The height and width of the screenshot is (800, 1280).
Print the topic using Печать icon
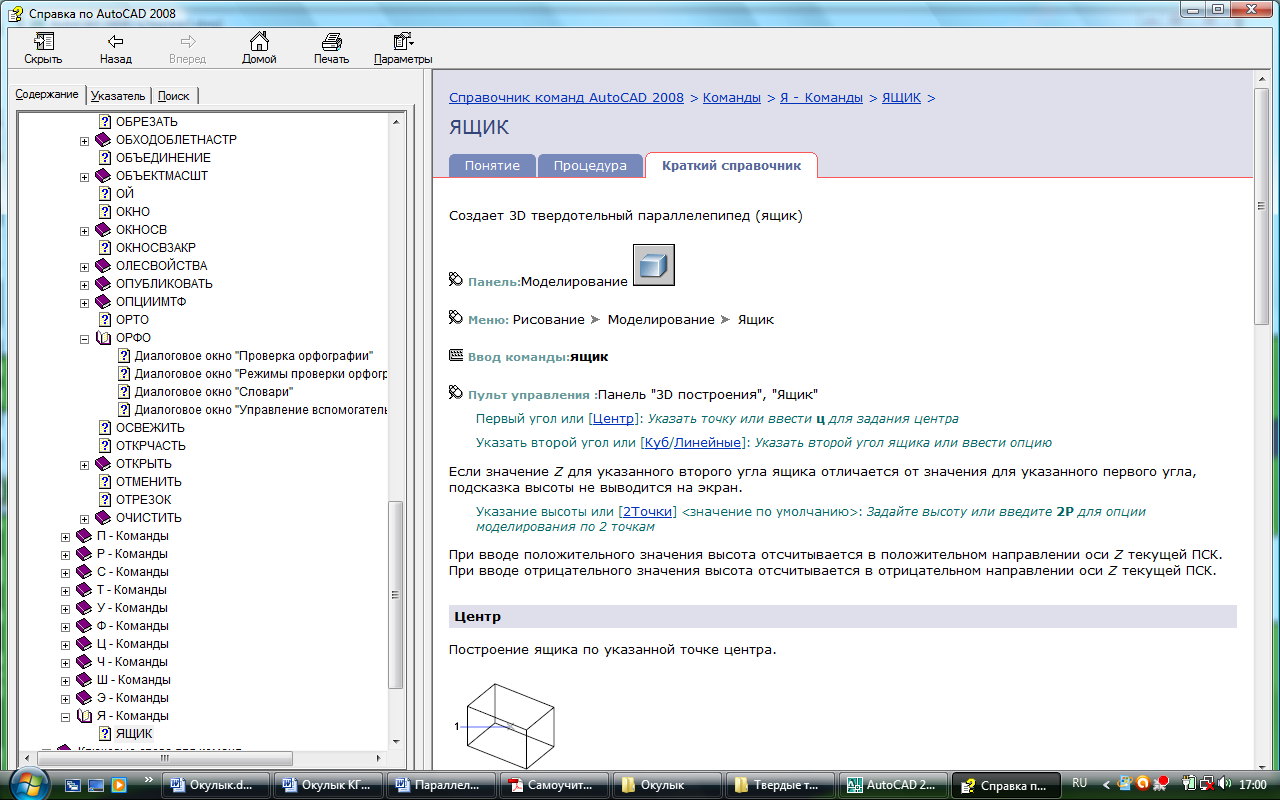(x=332, y=42)
